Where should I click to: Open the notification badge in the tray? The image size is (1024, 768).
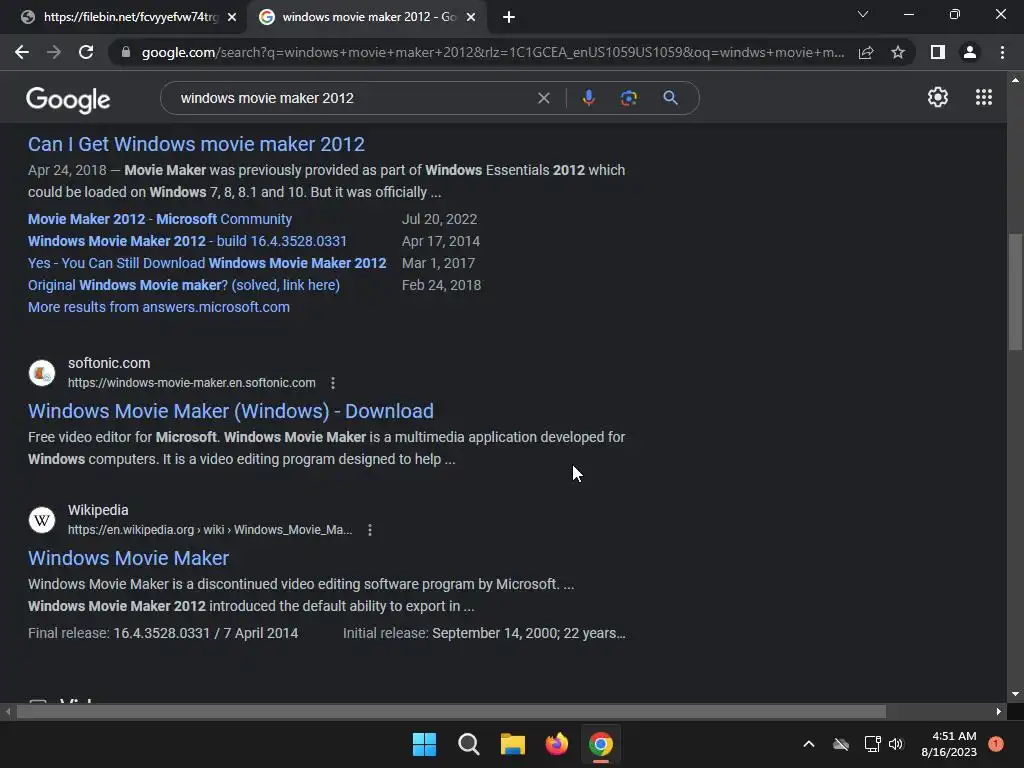point(996,743)
